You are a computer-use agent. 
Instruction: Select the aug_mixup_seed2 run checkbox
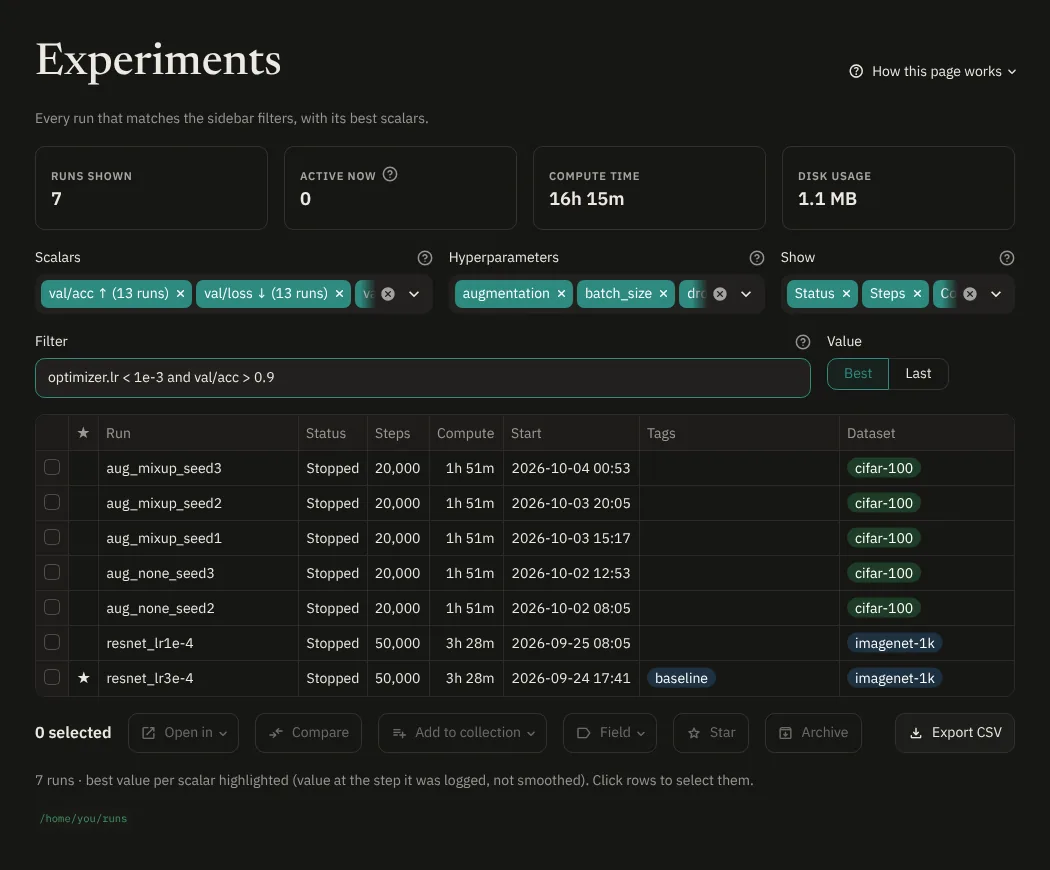click(52, 502)
